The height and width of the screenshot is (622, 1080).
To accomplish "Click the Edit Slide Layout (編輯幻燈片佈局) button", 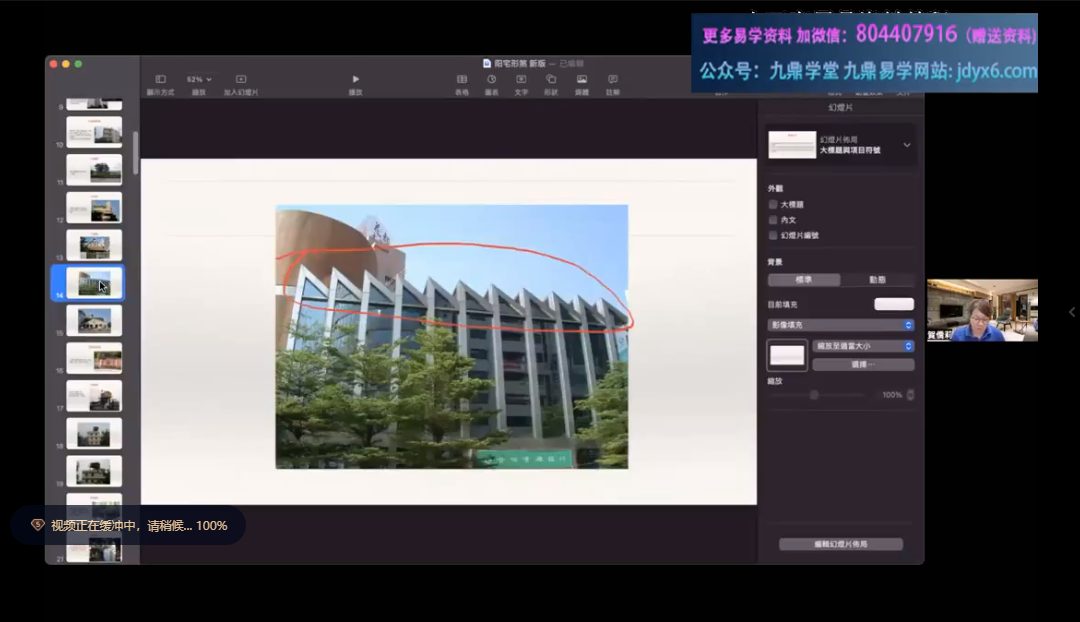I will tap(840, 544).
